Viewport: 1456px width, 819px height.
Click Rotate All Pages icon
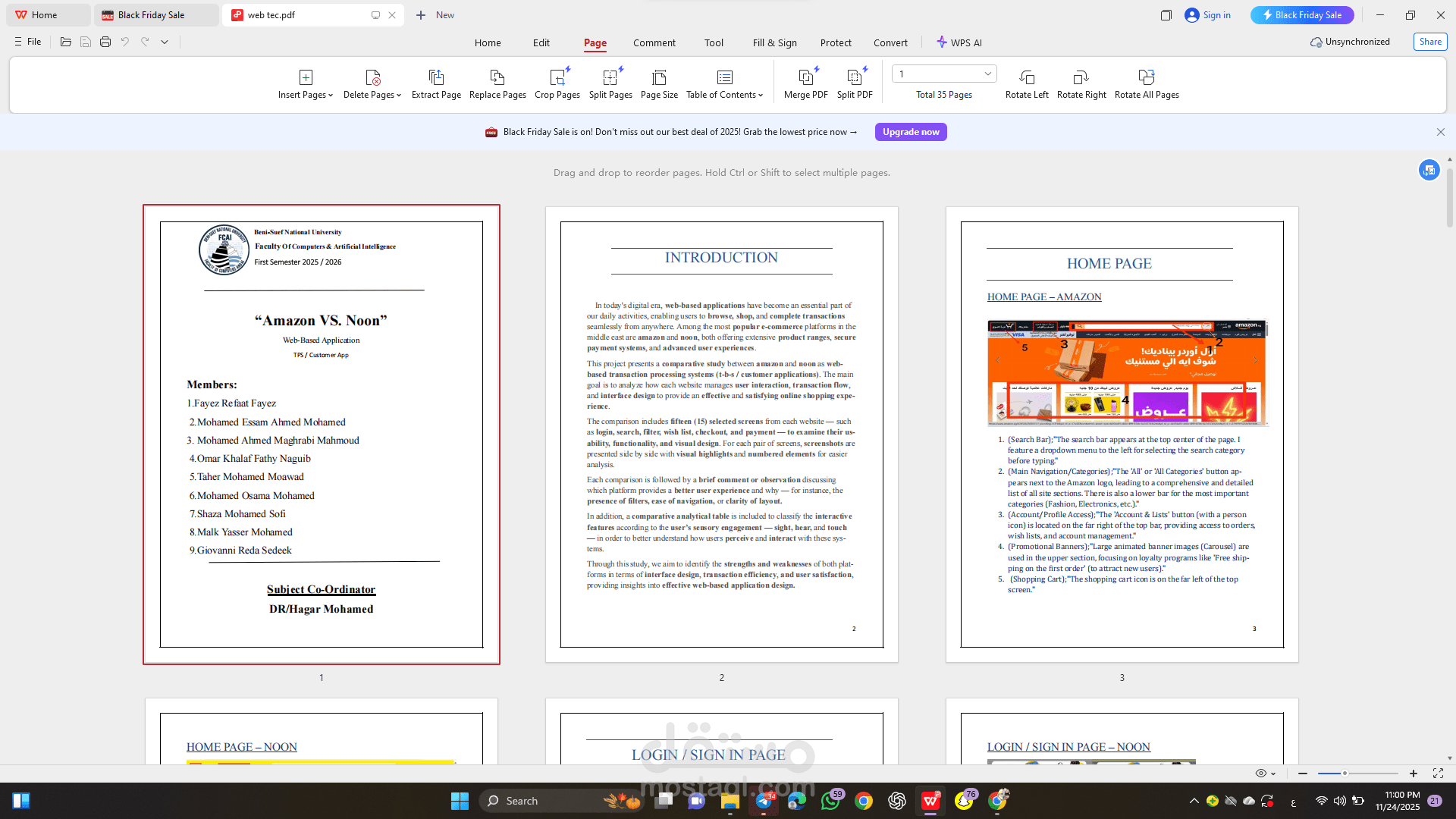click(1146, 77)
